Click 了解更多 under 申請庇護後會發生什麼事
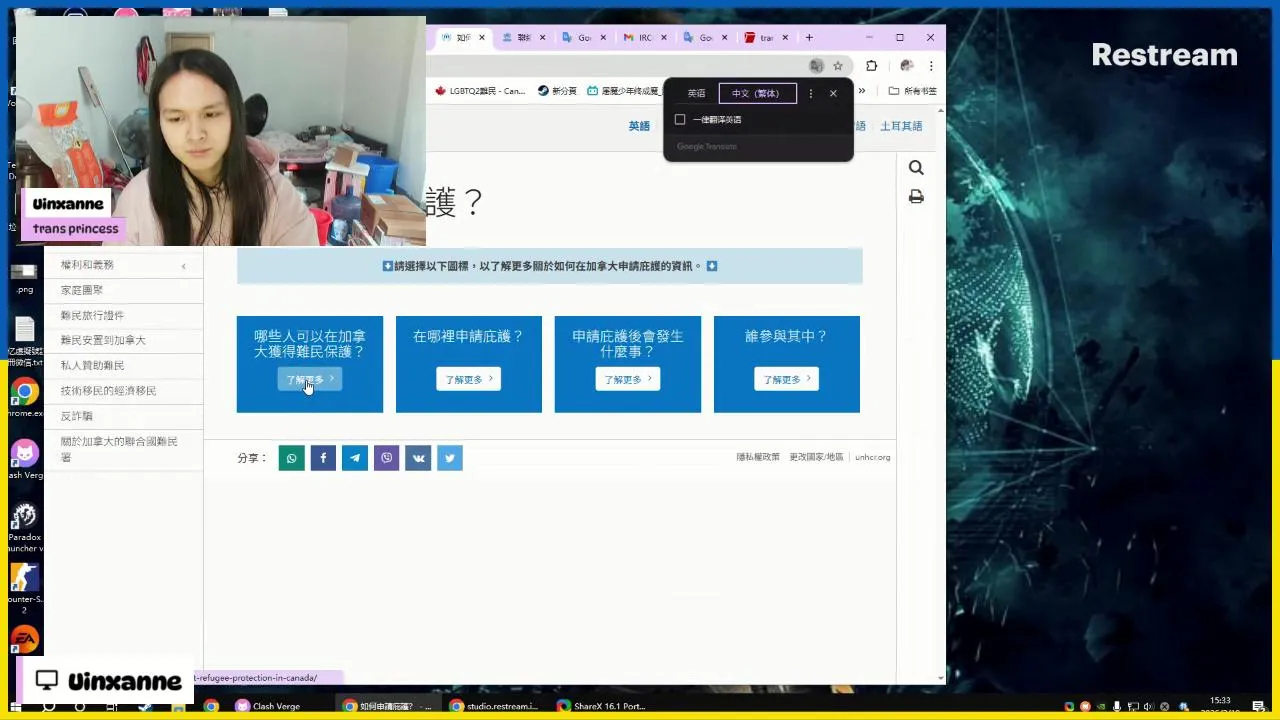This screenshot has height=720, width=1280. pyautogui.click(x=627, y=379)
